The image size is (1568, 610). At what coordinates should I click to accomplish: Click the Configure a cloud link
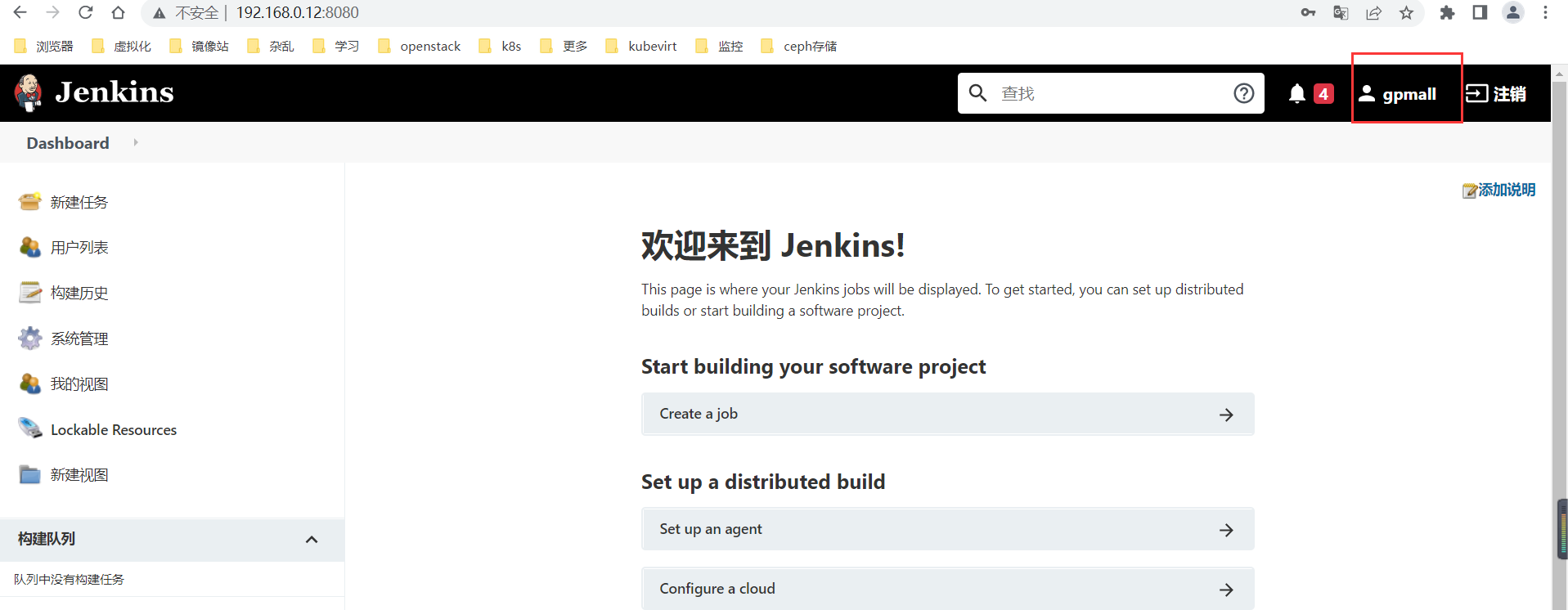click(947, 589)
